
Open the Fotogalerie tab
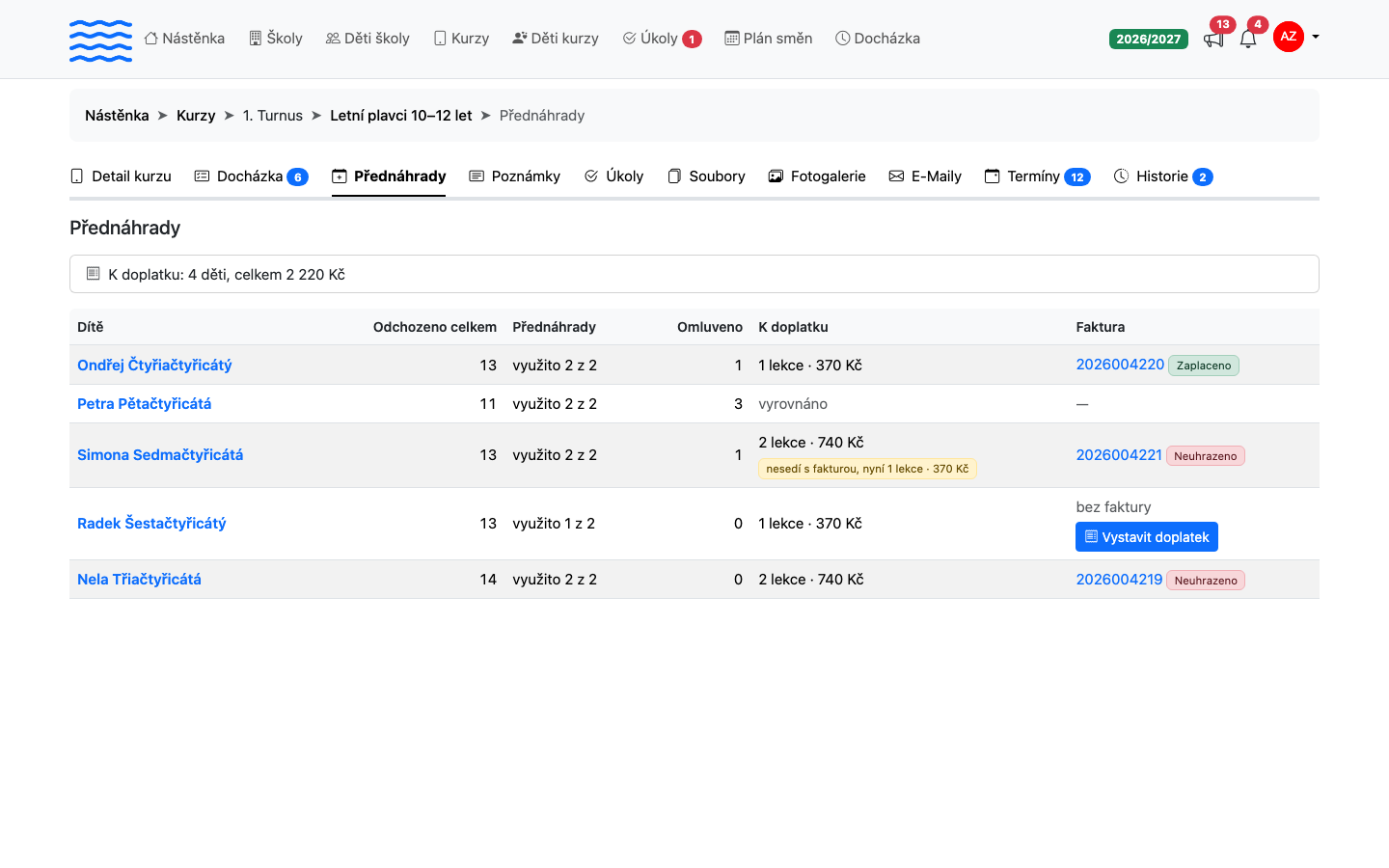coord(817,176)
